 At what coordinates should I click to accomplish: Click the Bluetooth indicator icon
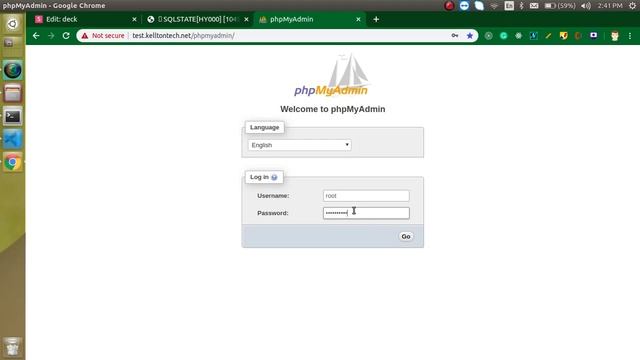(x=521, y=6)
